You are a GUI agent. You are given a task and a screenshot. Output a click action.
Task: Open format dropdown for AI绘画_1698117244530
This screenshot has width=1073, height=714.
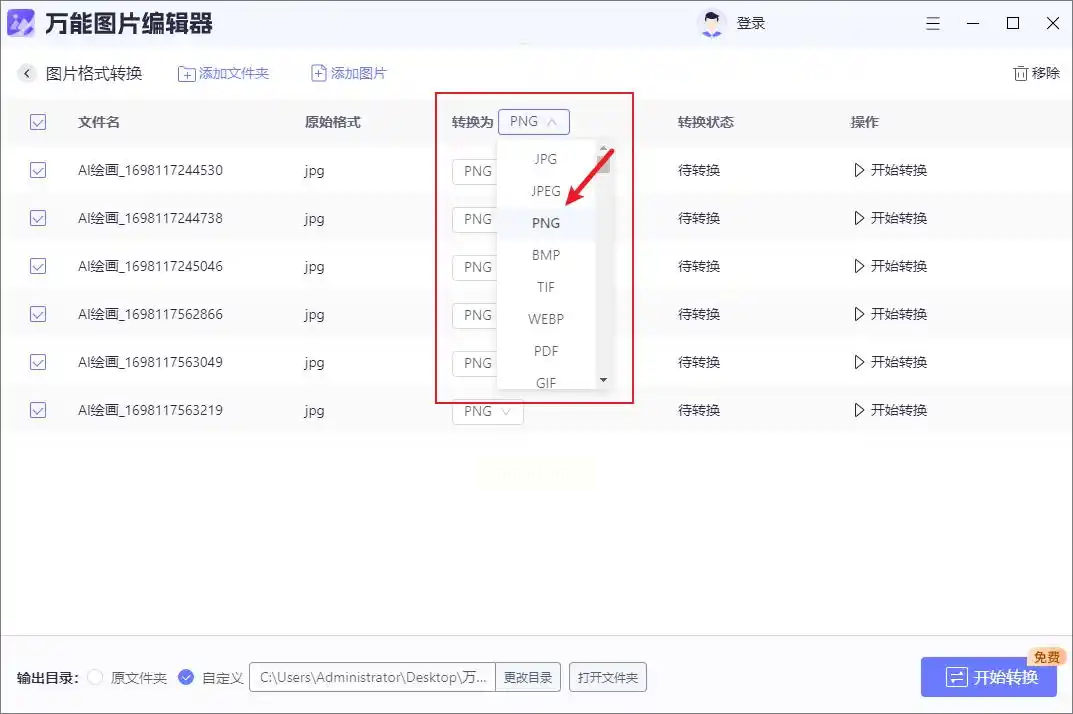(475, 171)
